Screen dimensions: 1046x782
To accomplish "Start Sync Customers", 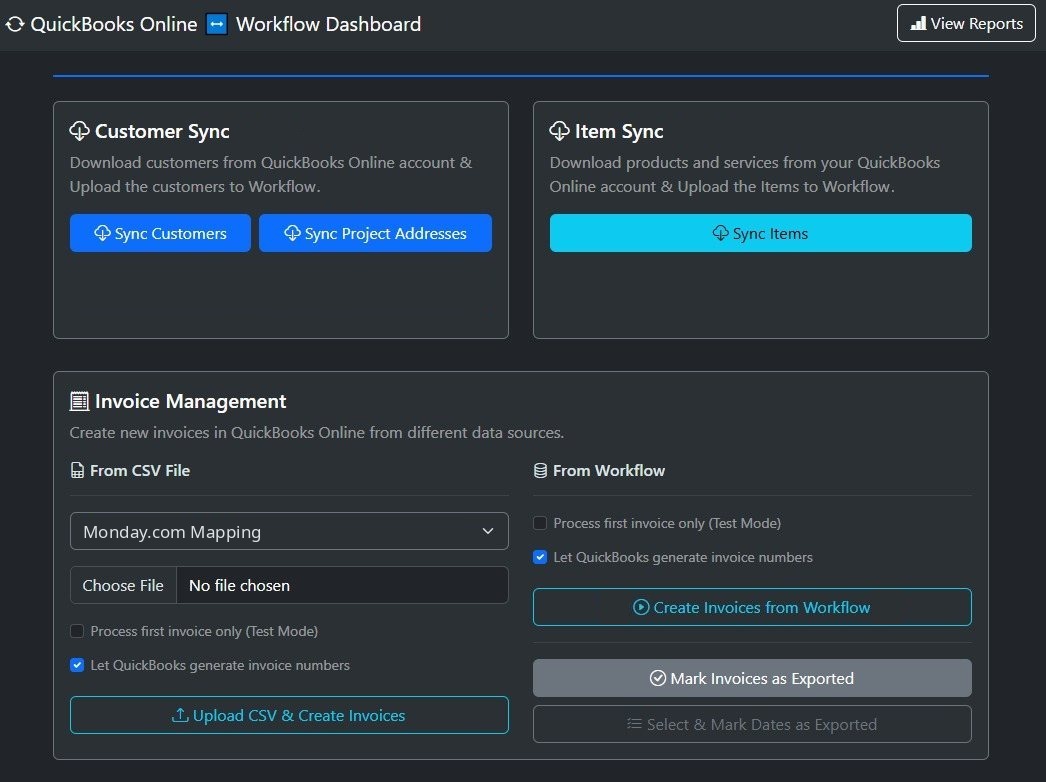I will (160, 233).
